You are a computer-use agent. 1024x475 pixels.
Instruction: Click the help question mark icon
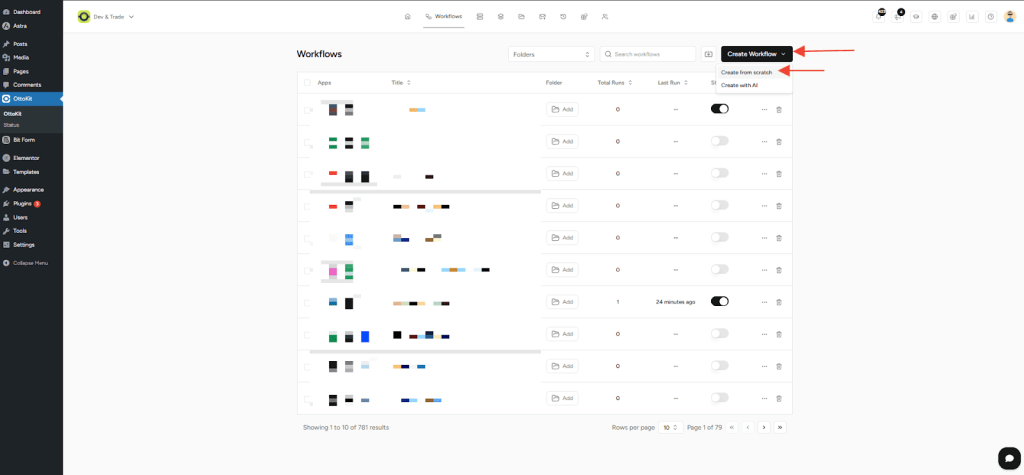pos(990,17)
